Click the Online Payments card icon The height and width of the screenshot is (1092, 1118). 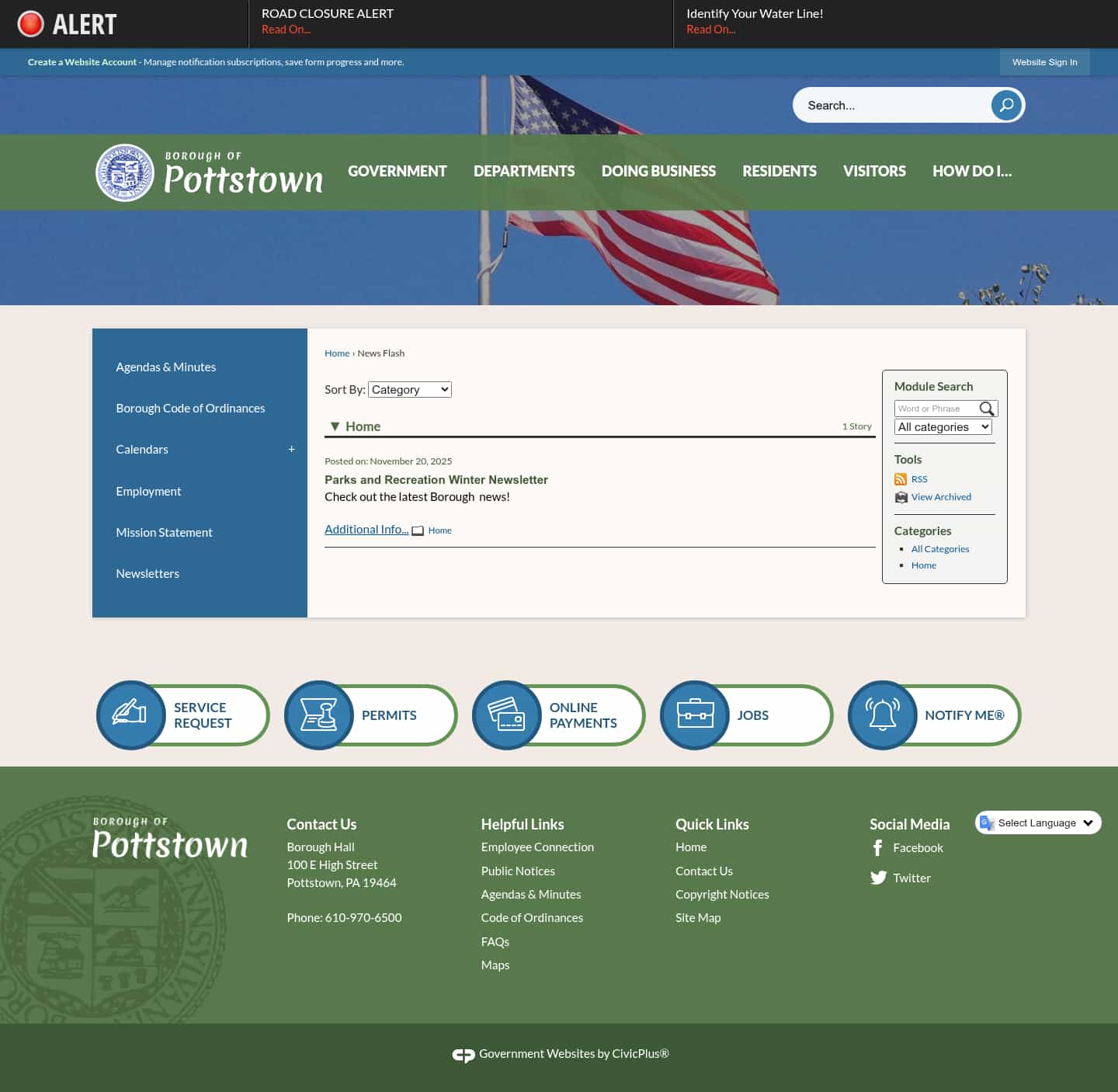[507, 715]
